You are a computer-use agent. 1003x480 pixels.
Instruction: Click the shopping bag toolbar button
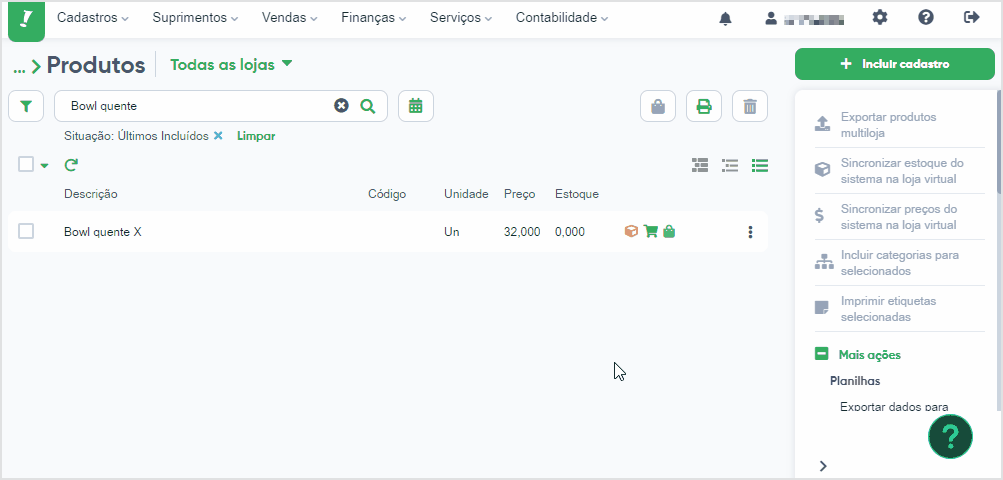(x=658, y=106)
